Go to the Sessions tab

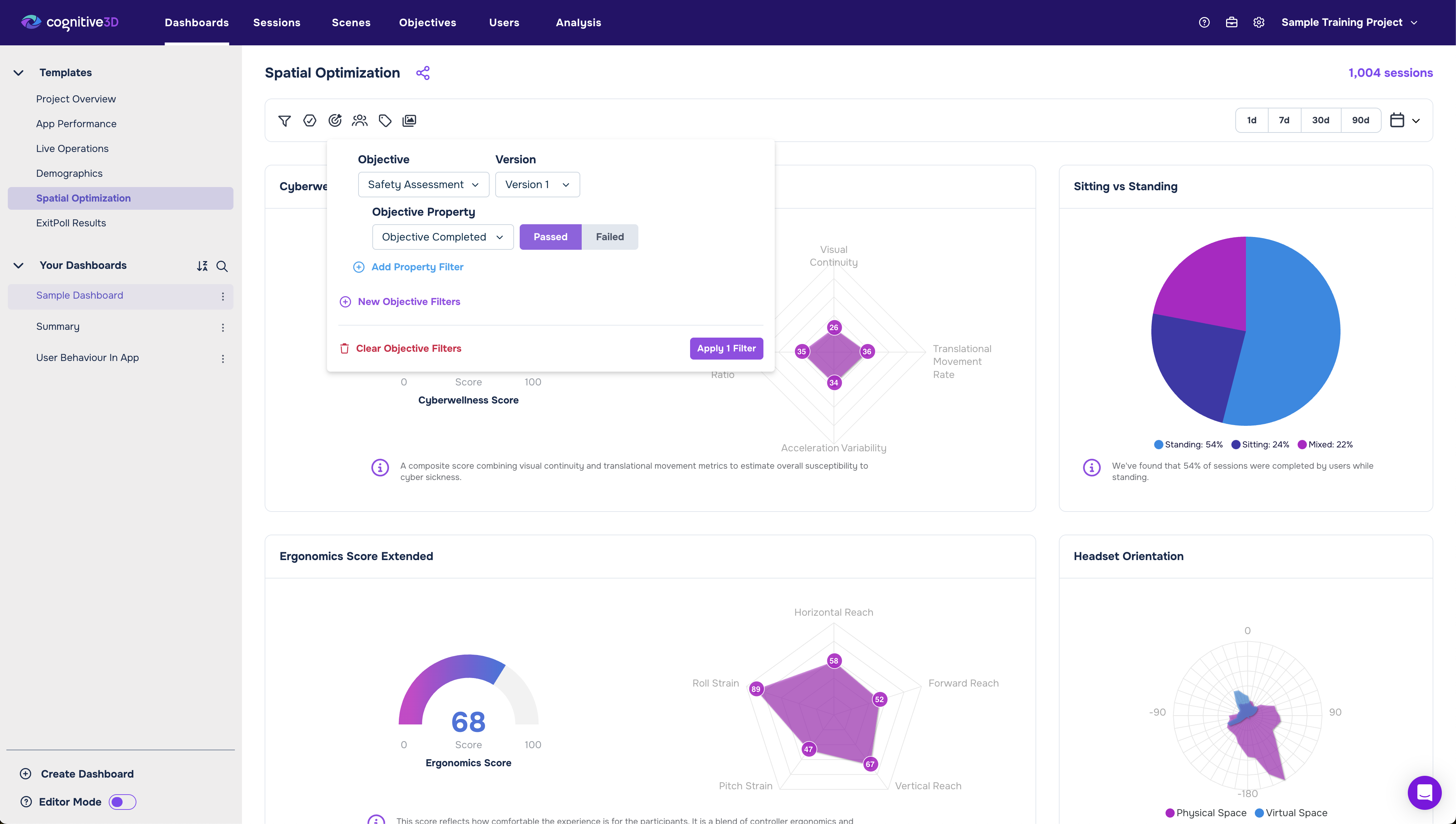pyautogui.click(x=277, y=23)
